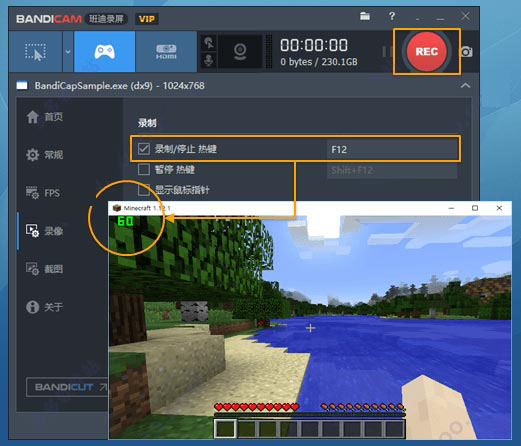
Task: Collapse the BandiCapSample.exe target bar
Action: (x=465, y=86)
